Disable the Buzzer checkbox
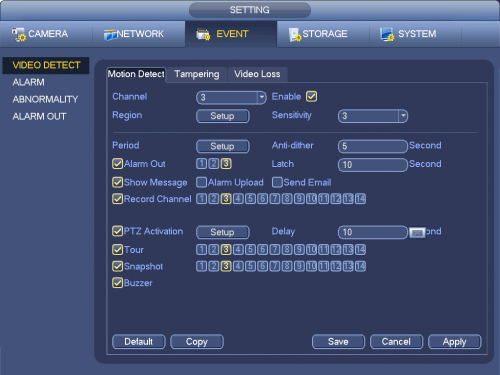 117,283
